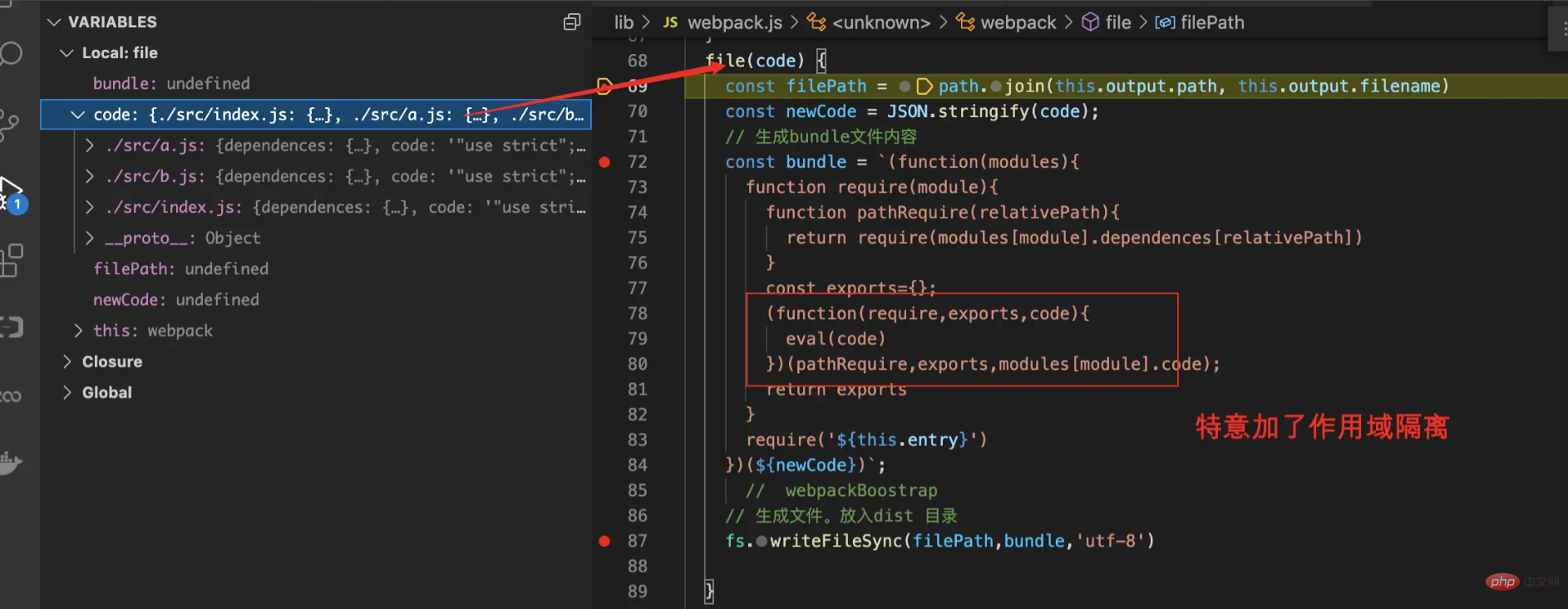Click the webpack class icon in breadcrumb
1568x609 pixels.
point(965,22)
